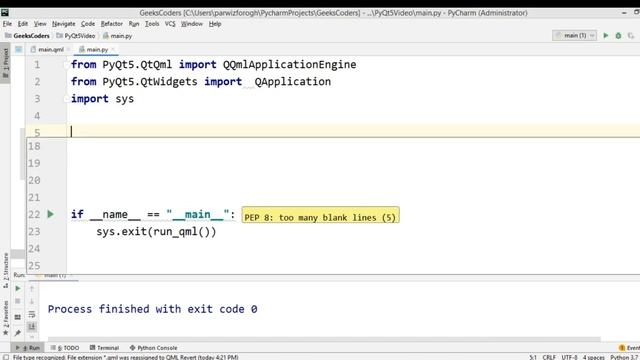Open the Run menu in the menu bar
This screenshot has height=360, width=640.
pyautogui.click(x=134, y=24)
